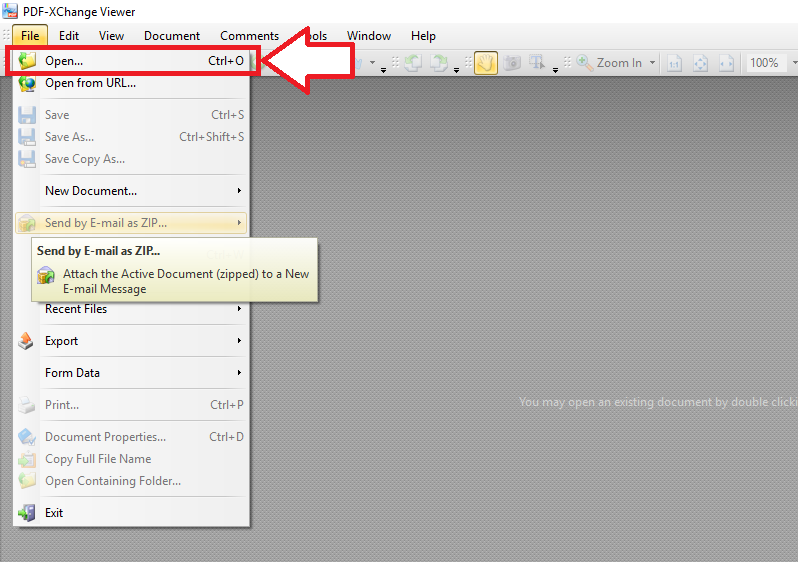
Task: Click the Print printer icon
Action: coord(27,405)
